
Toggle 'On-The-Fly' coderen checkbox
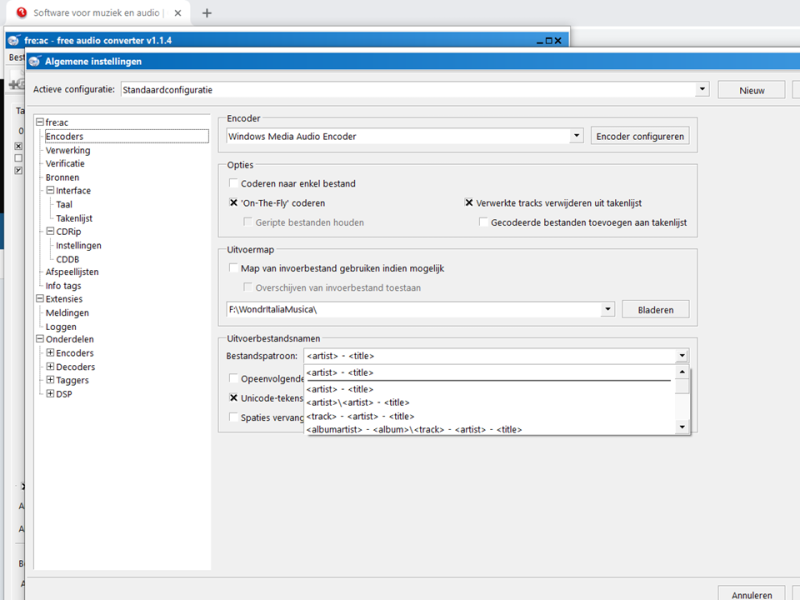click(234, 202)
